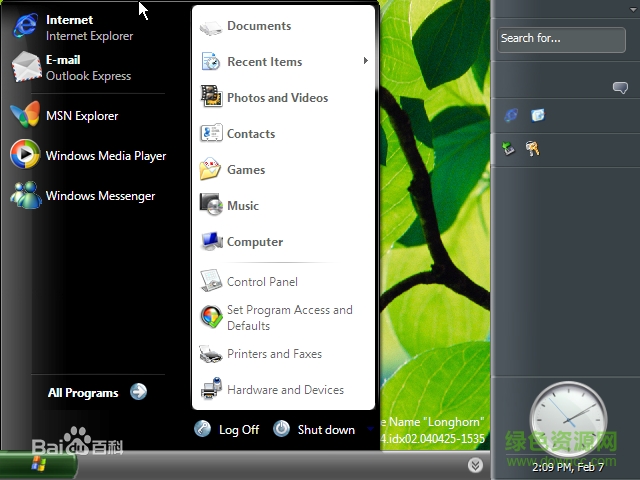Click the keys icon in sidebar
This screenshot has height=480, width=640.
533,148
